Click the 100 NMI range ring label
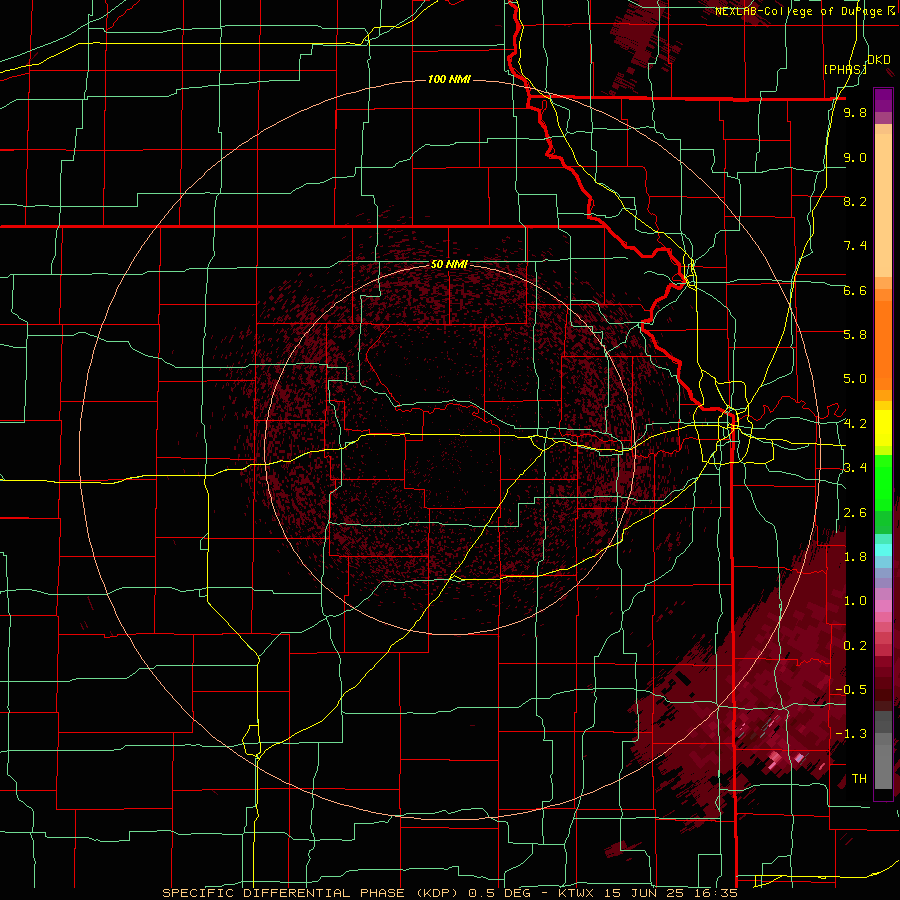 pos(449,79)
